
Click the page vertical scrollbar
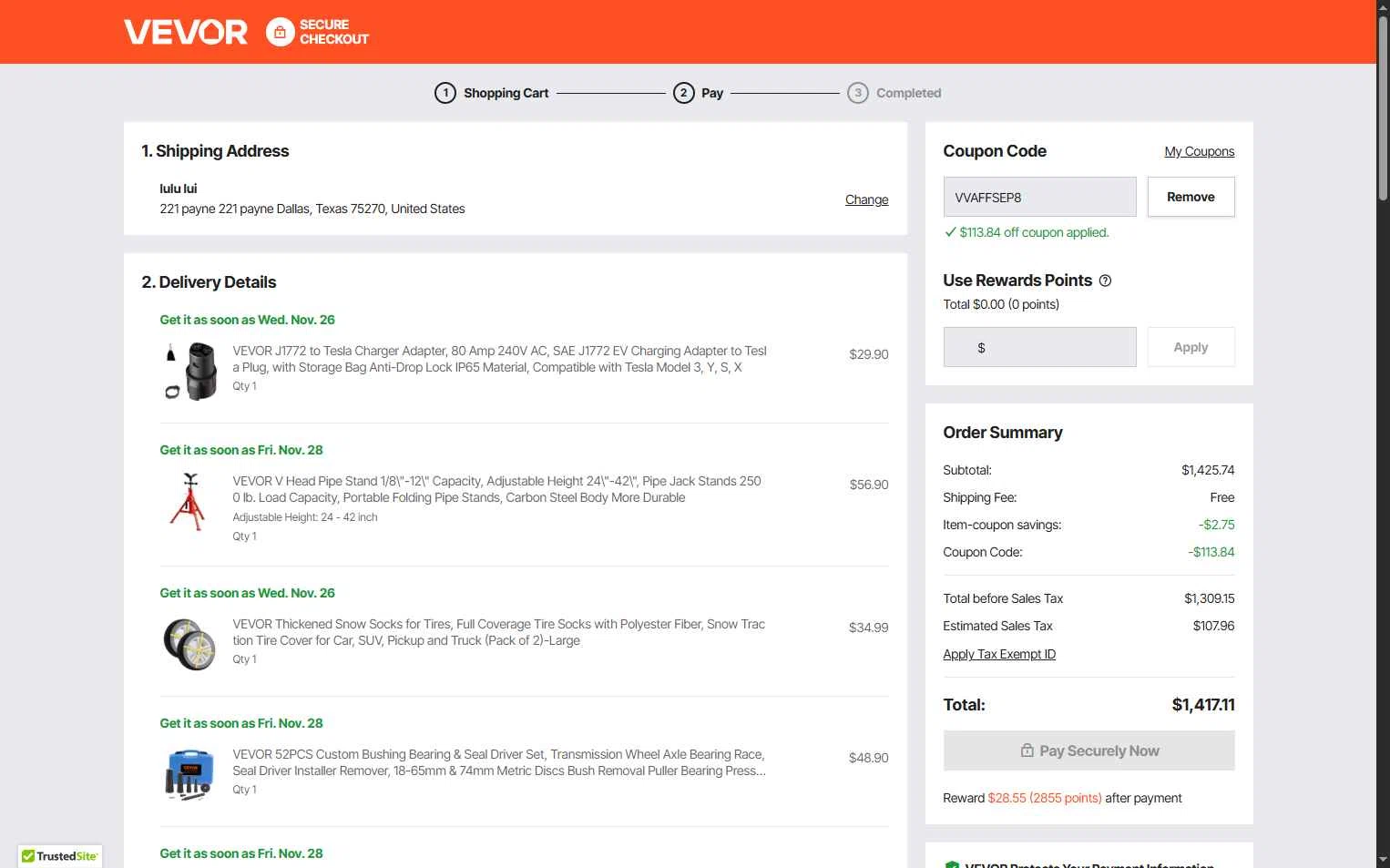click(1383, 434)
